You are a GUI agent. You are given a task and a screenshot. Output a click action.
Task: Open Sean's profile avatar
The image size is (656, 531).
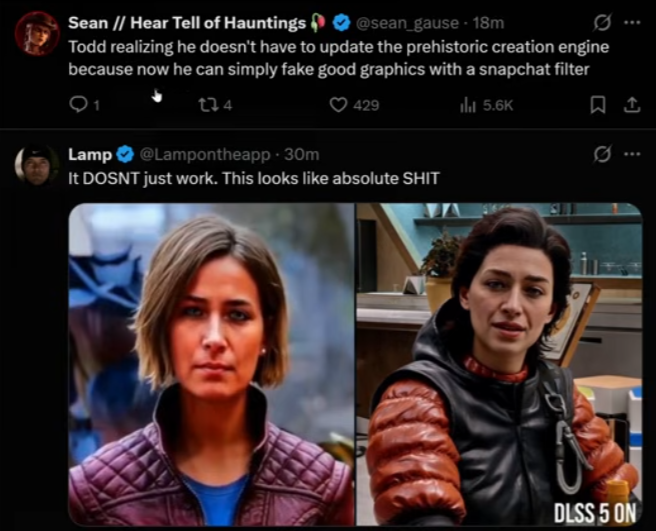pos(37,33)
